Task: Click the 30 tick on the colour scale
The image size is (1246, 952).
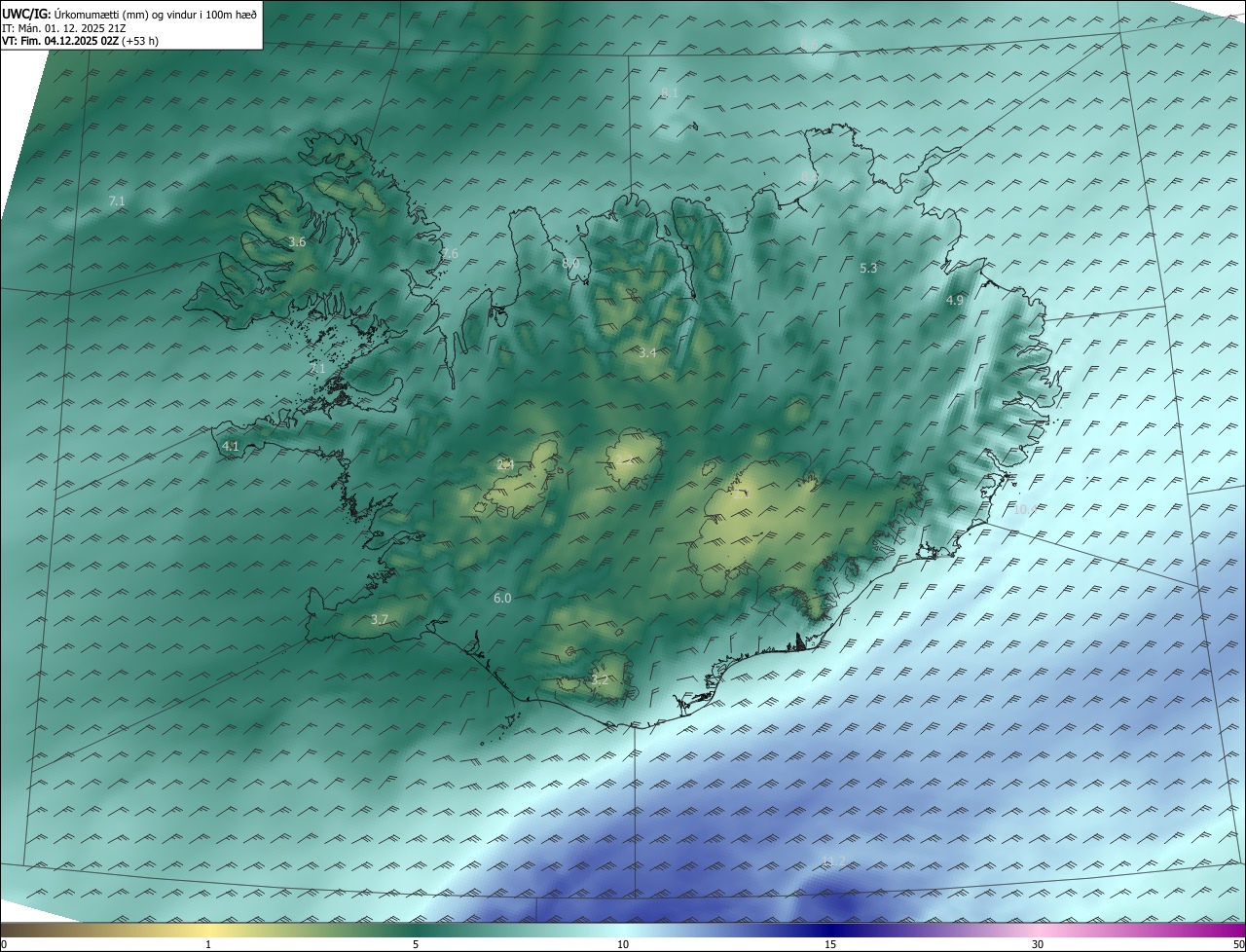Action: [1038, 944]
